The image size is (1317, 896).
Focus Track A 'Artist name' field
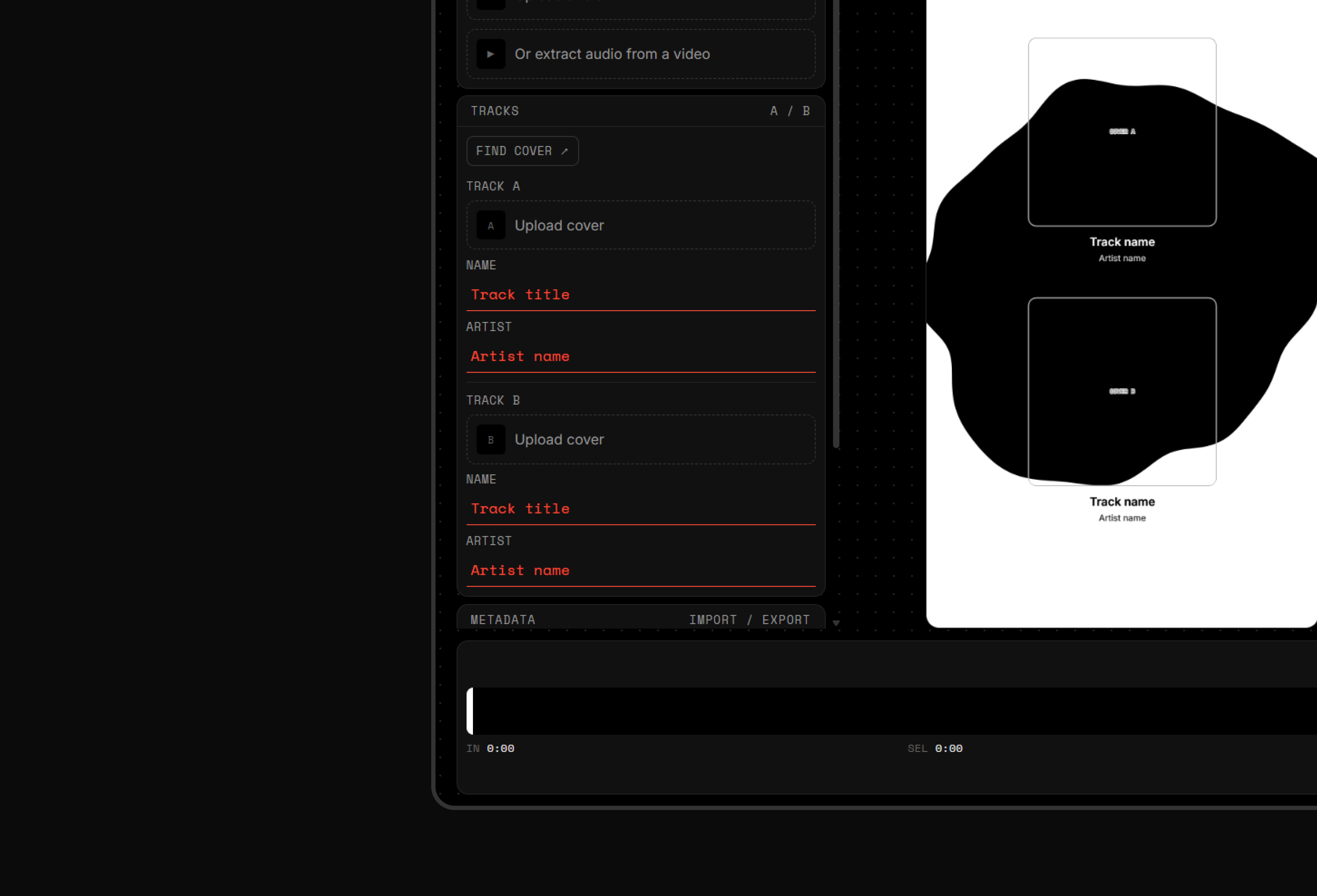pyautogui.click(x=641, y=357)
